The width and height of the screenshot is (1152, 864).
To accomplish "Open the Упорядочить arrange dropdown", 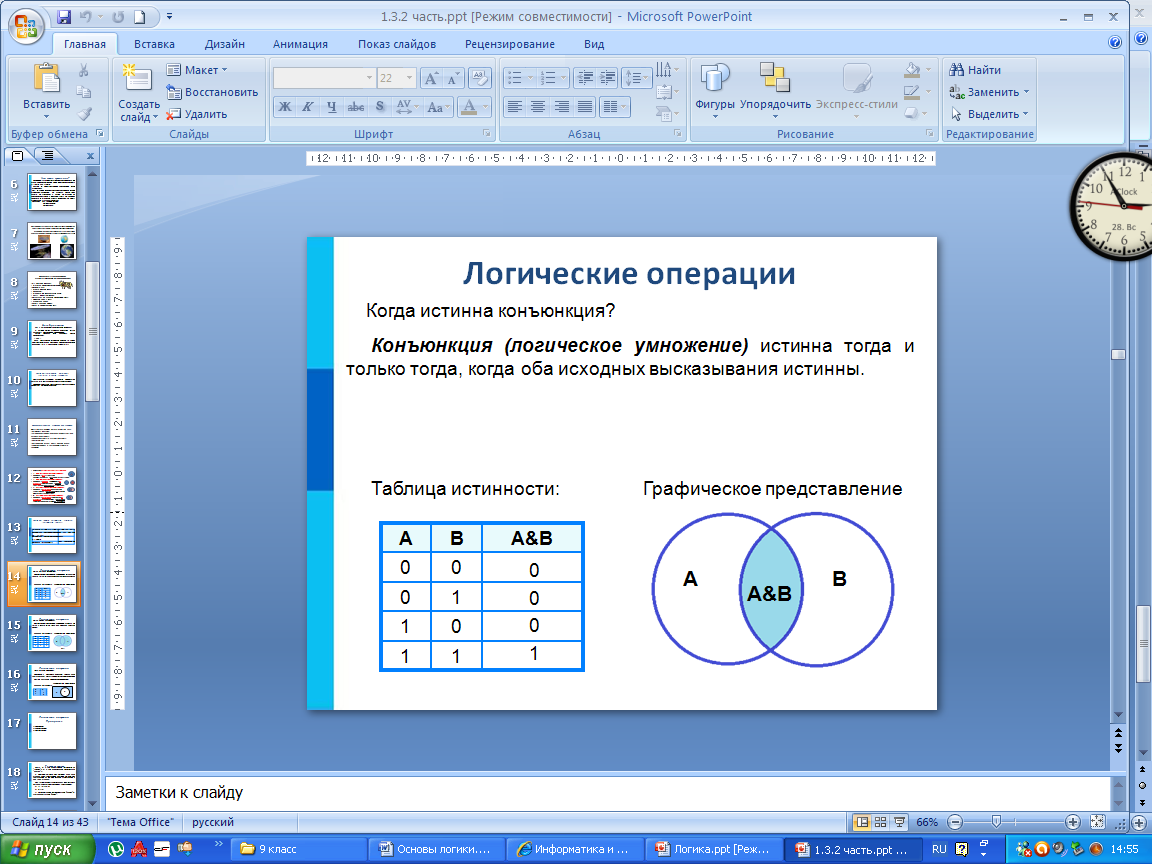I will pos(775,90).
